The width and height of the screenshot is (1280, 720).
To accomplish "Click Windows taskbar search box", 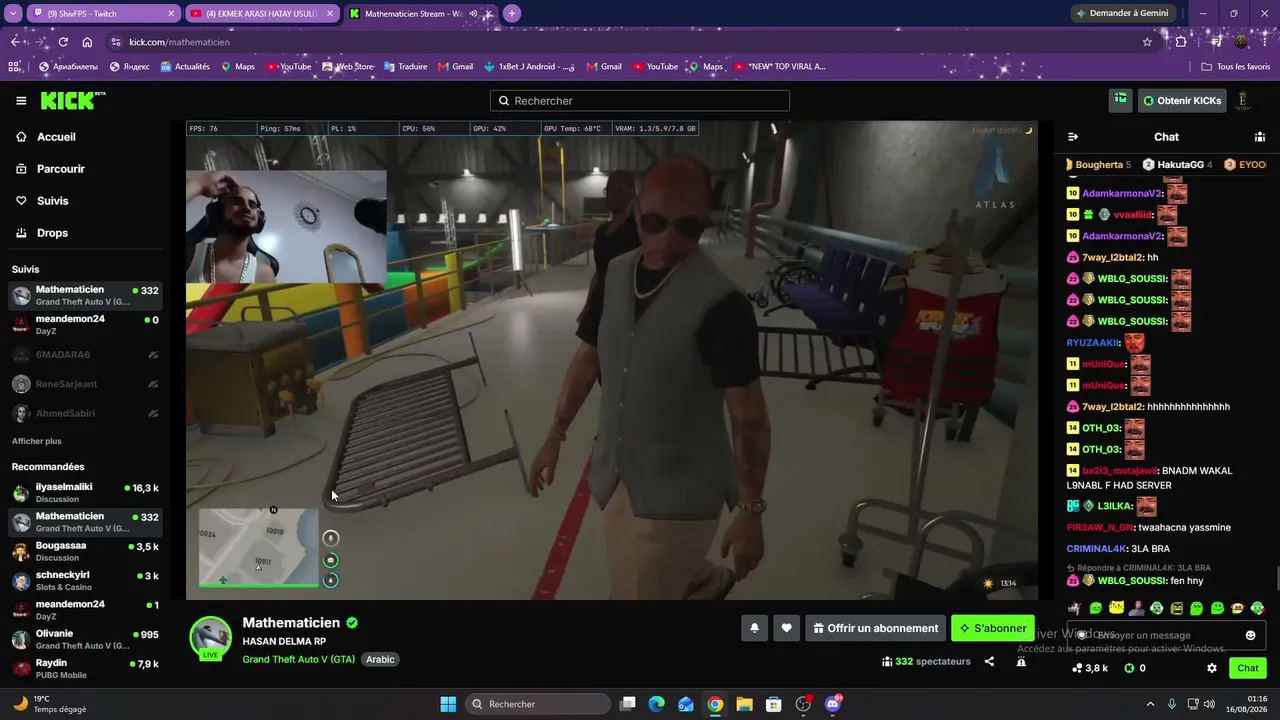I will pyautogui.click(x=539, y=704).
